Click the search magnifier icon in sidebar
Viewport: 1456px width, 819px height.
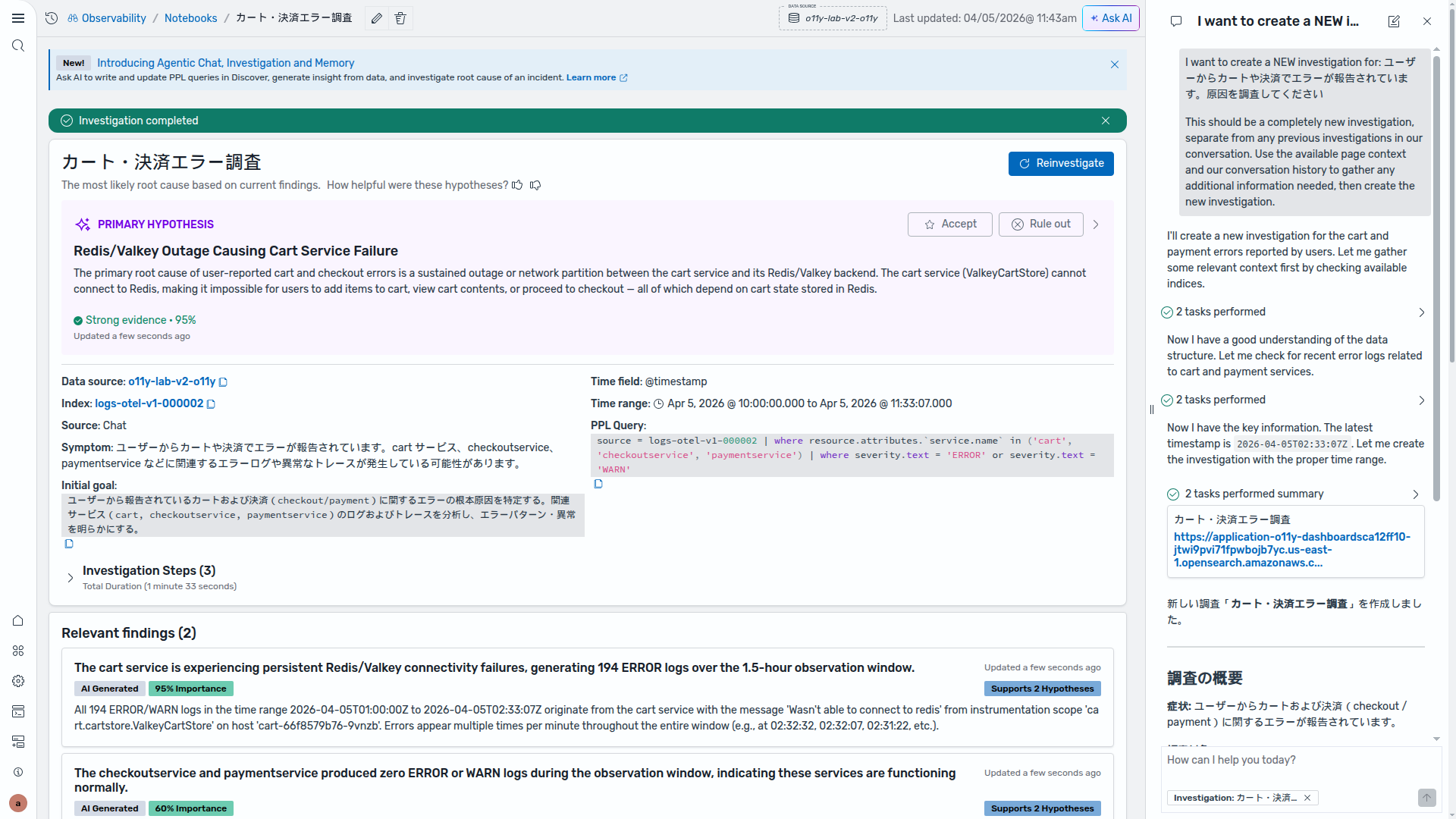(x=18, y=46)
